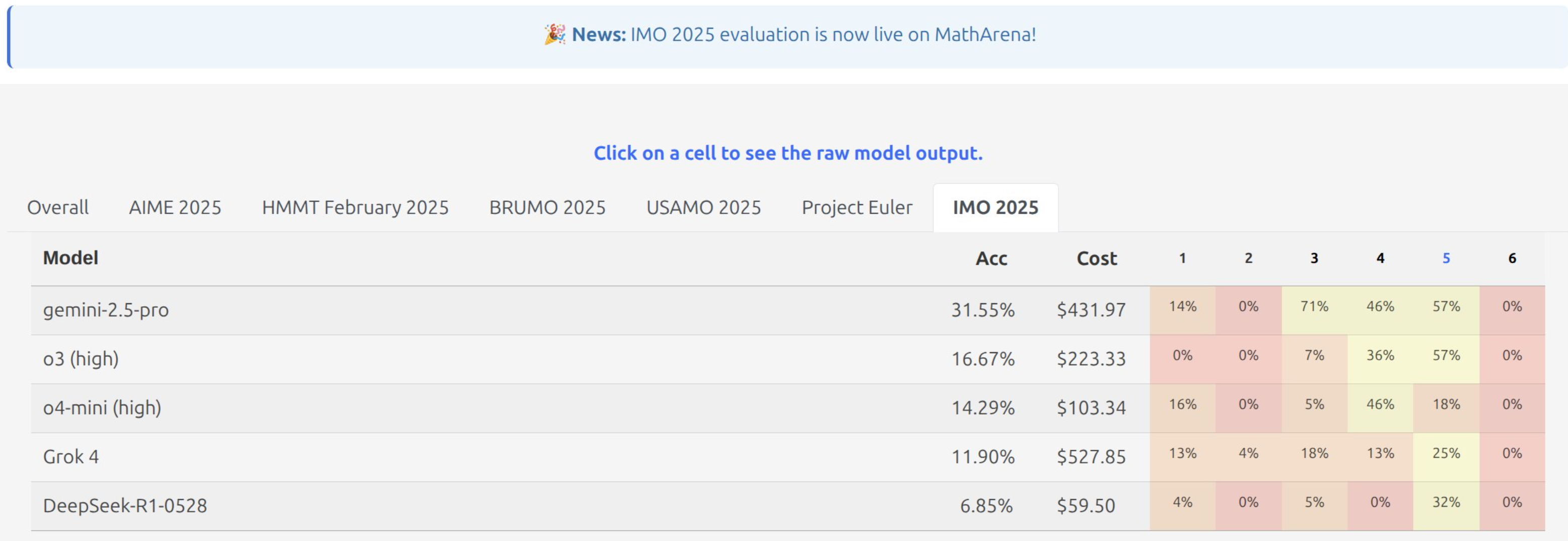The width and height of the screenshot is (1568, 541).
Task: Click the problem 5 column header link
Action: [x=1446, y=258]
